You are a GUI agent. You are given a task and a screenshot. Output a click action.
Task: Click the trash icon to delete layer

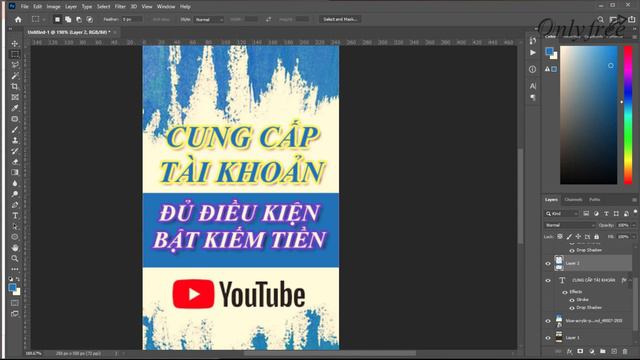pyautogui.click(x=625, y=351)
